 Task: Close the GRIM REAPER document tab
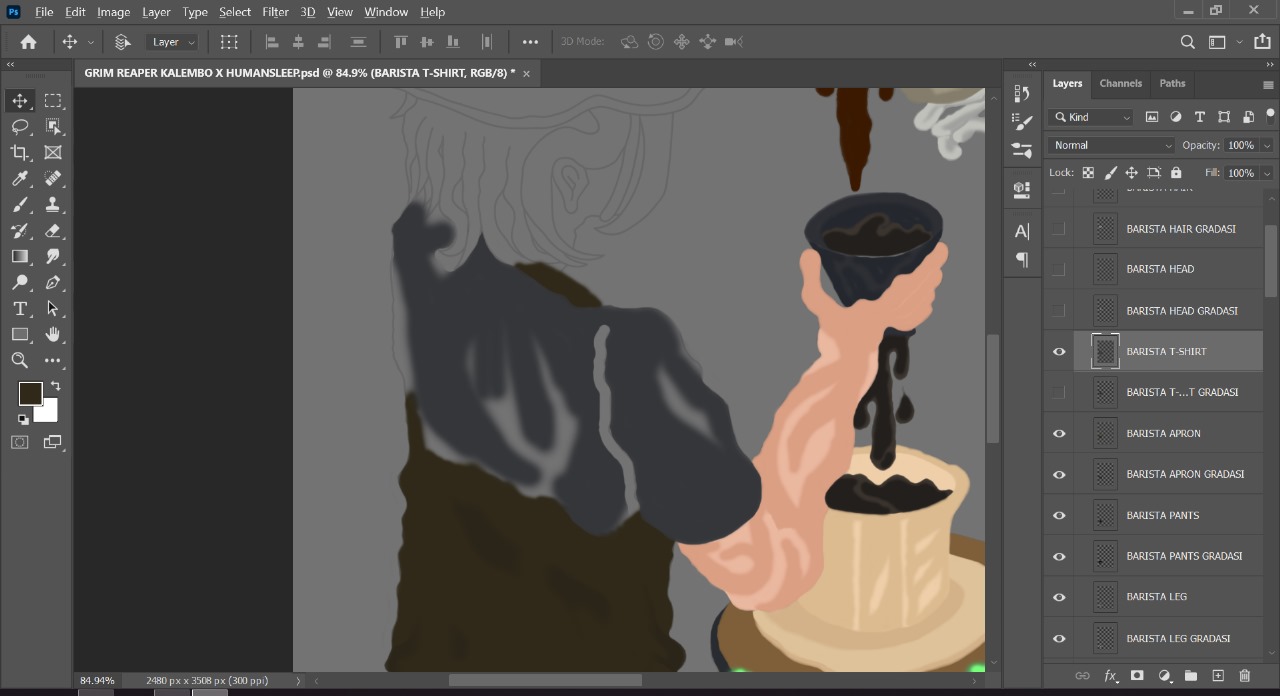526,73
